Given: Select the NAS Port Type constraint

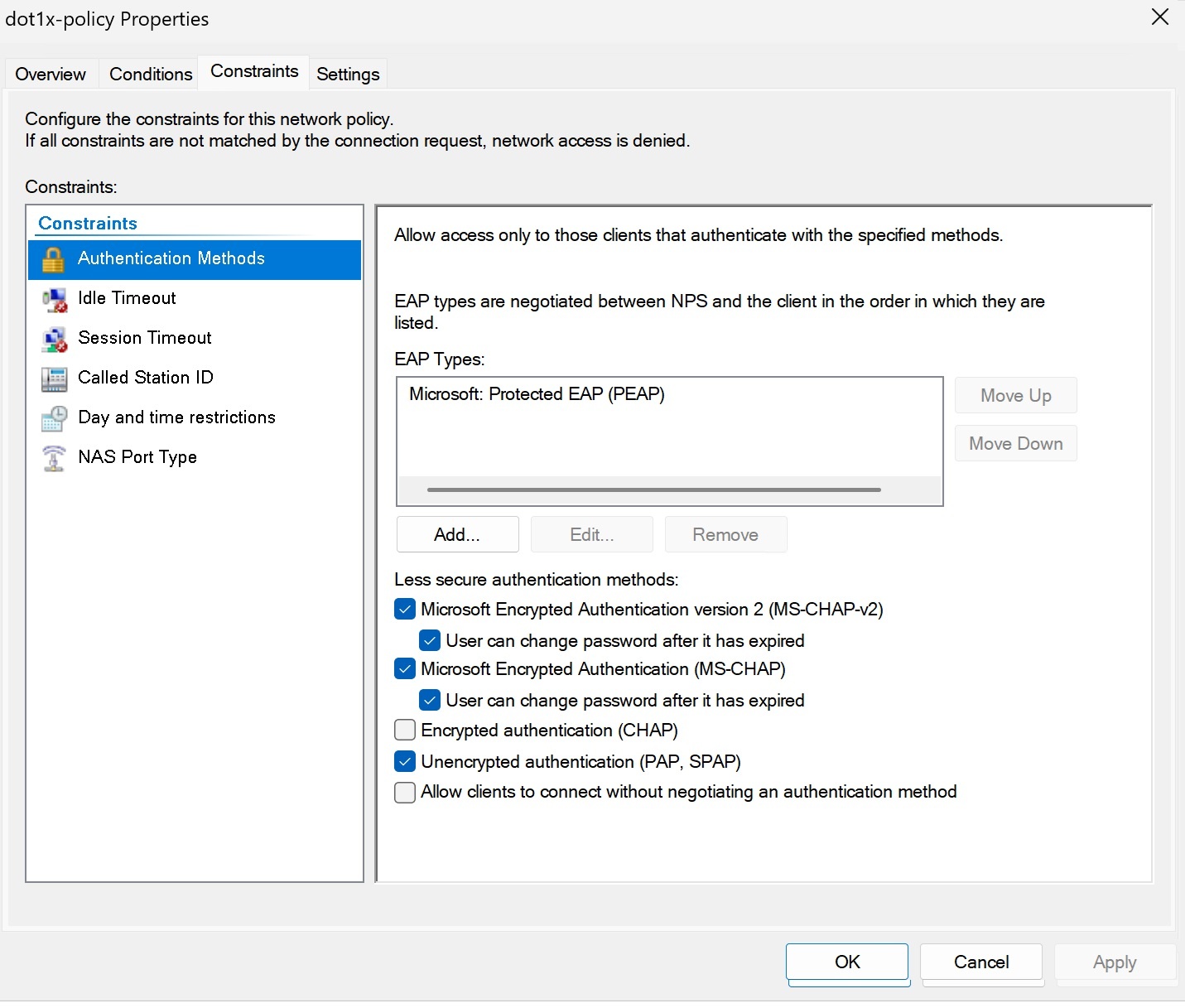Looking at the screenshot, I should click(195, 458).
